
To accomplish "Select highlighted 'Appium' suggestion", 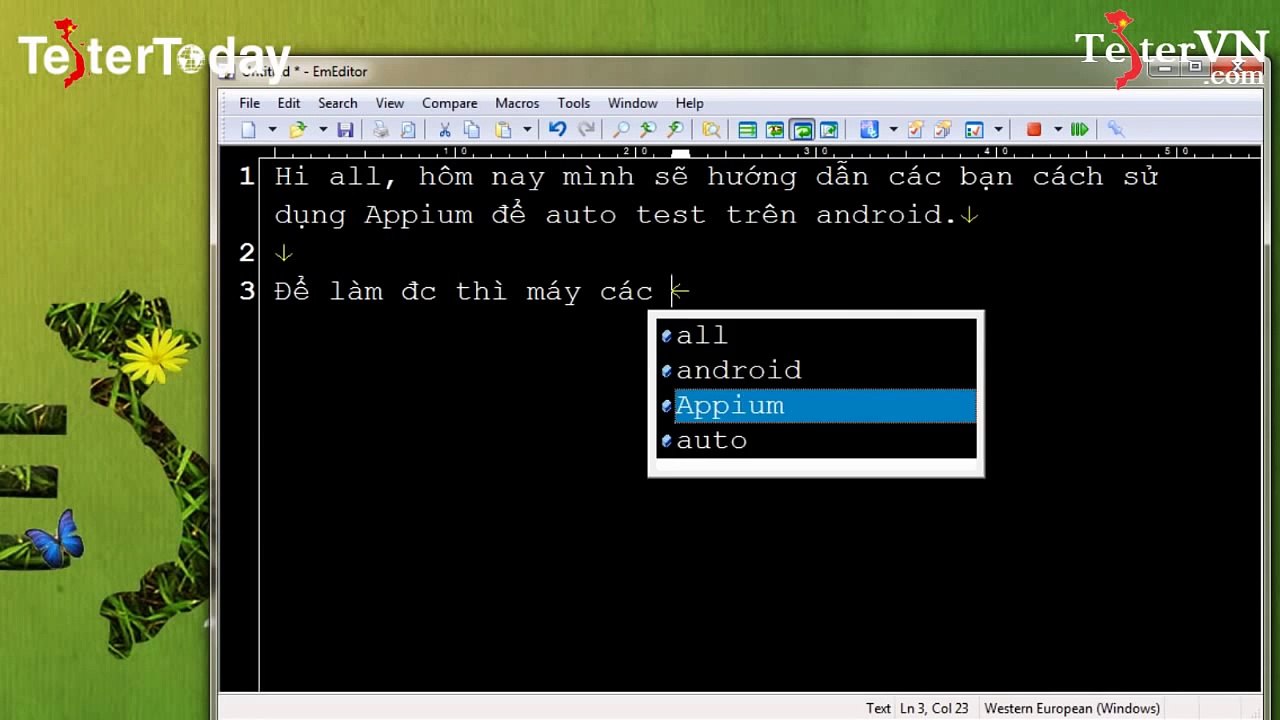I will click(816, 406).
